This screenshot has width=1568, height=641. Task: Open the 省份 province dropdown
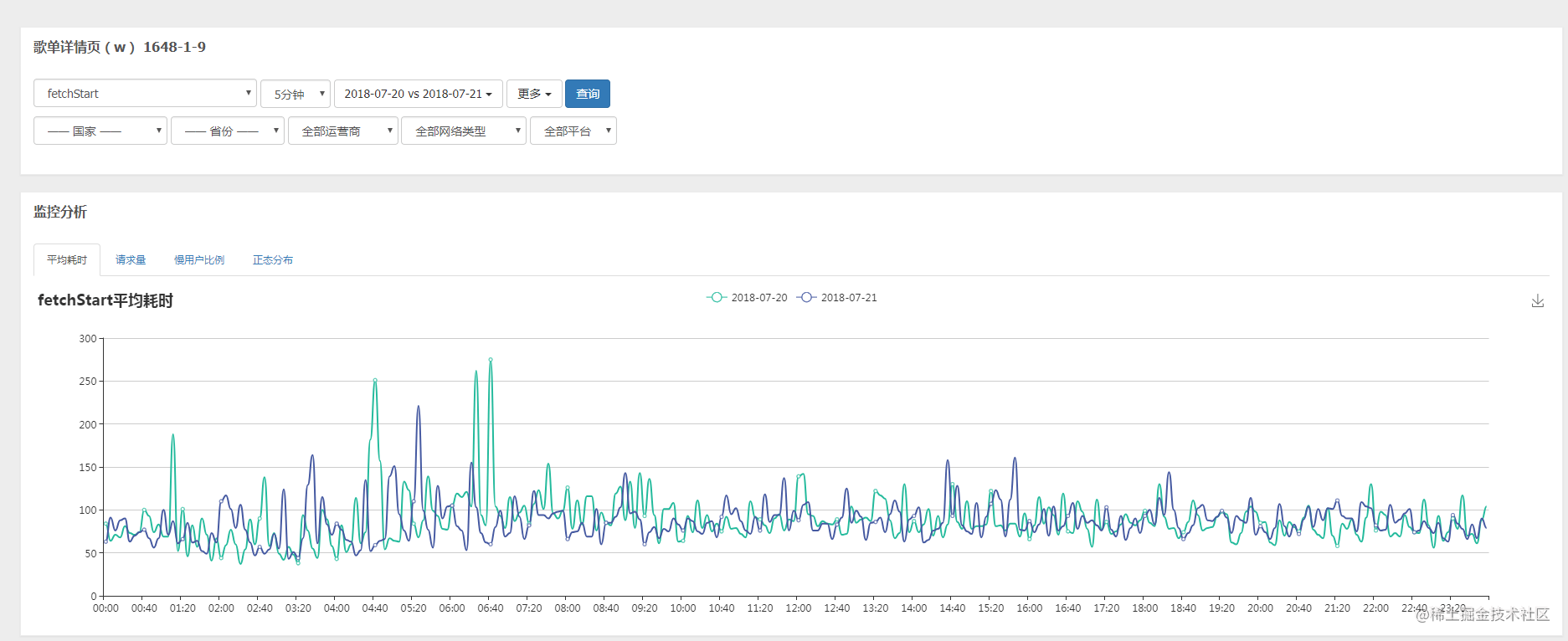(228, 131)
